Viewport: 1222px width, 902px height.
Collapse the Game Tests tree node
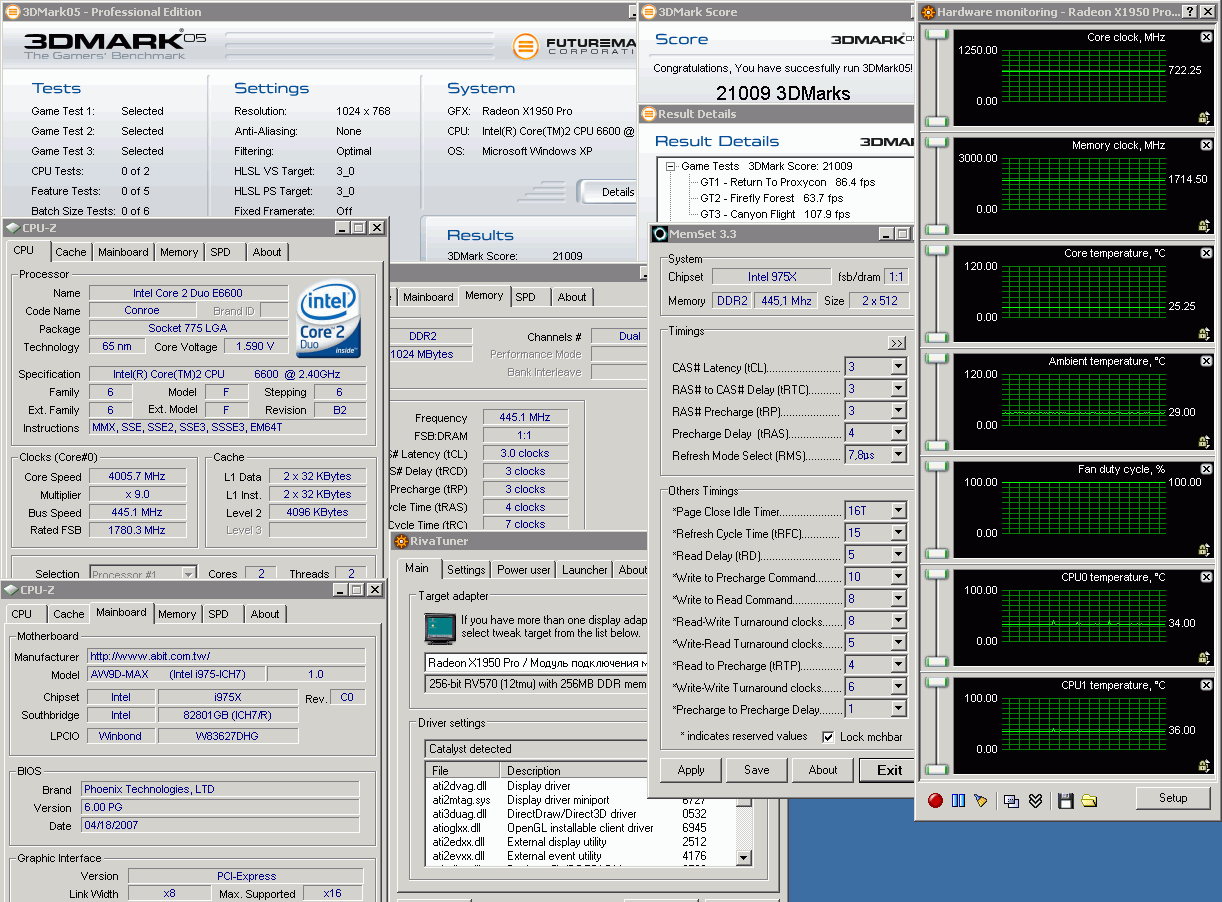(672, 166)
